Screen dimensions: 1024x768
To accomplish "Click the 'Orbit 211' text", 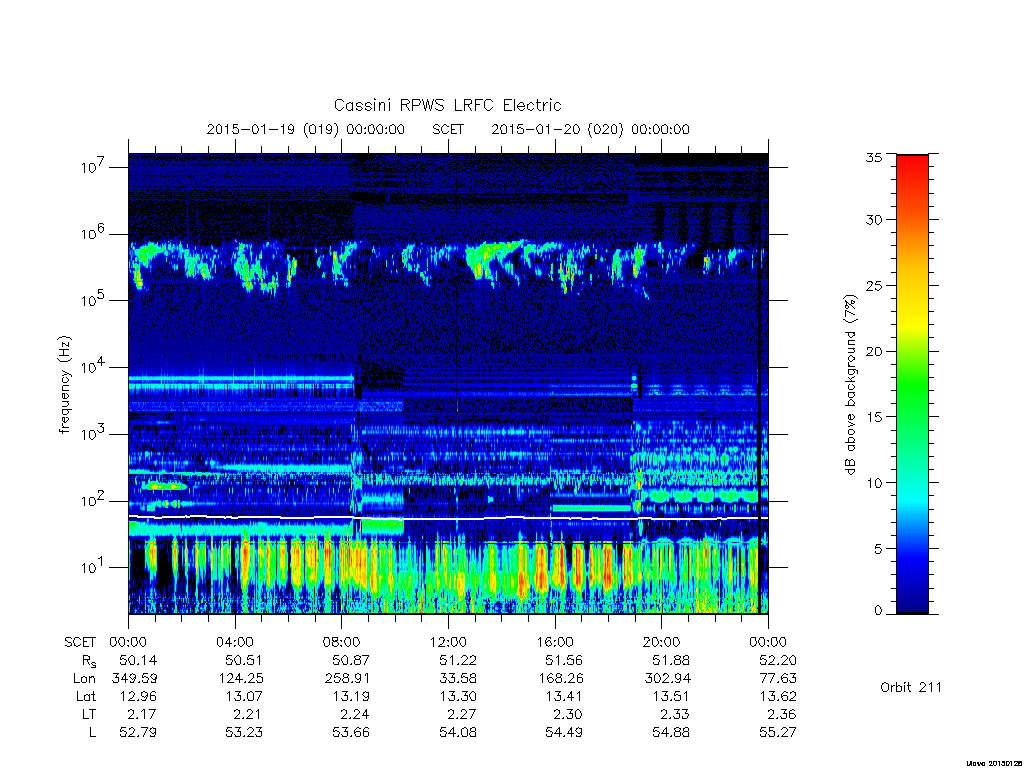I will (x=910, y=687).
